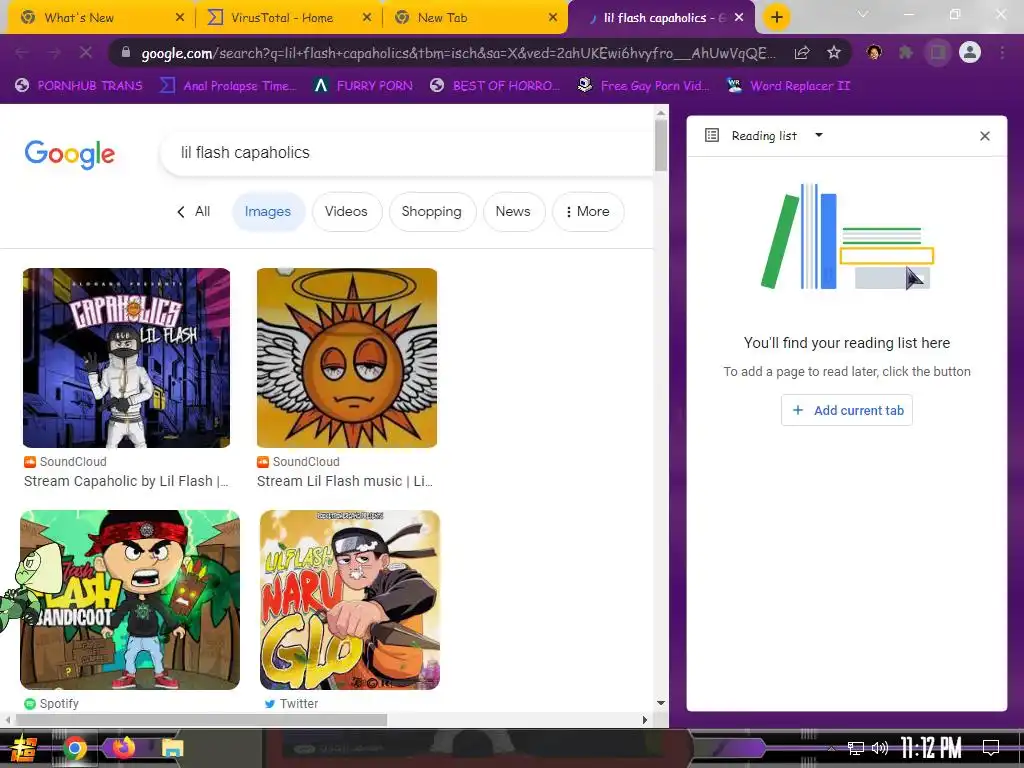
Task: Close the New Tab tab
Action: pos(553,18)
